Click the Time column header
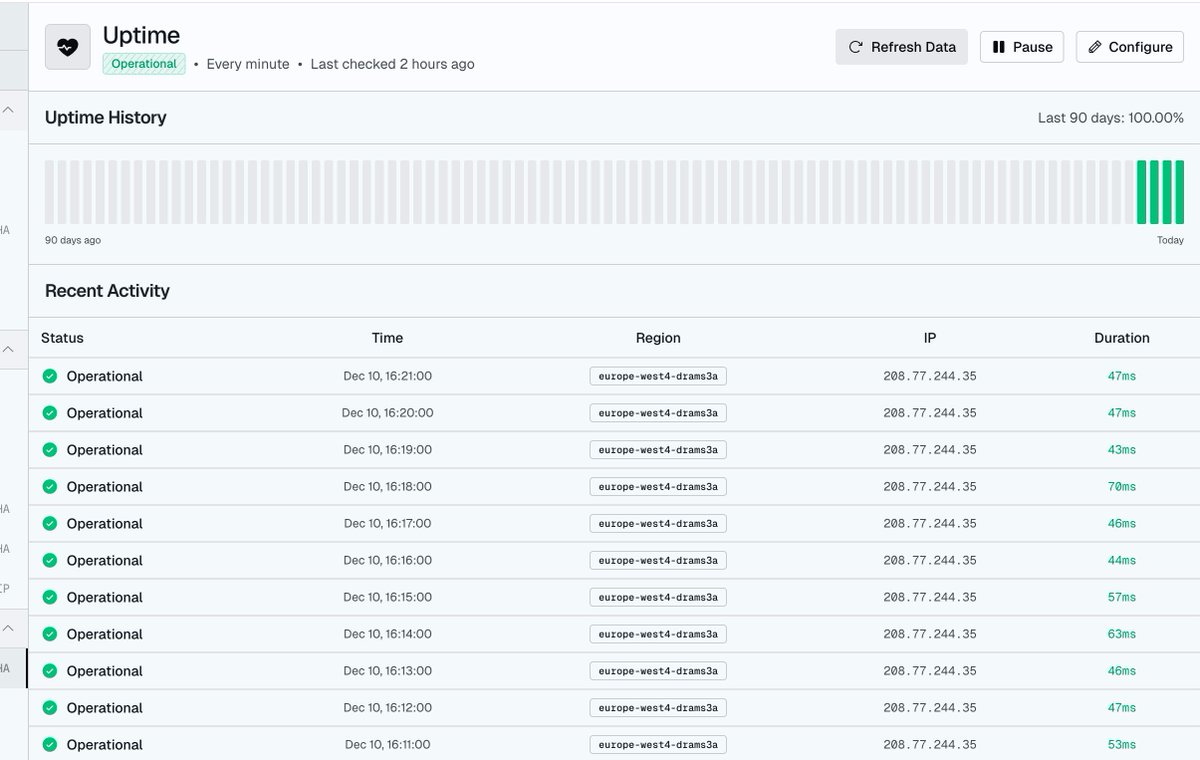1200x760 pixels. point(387,338)
